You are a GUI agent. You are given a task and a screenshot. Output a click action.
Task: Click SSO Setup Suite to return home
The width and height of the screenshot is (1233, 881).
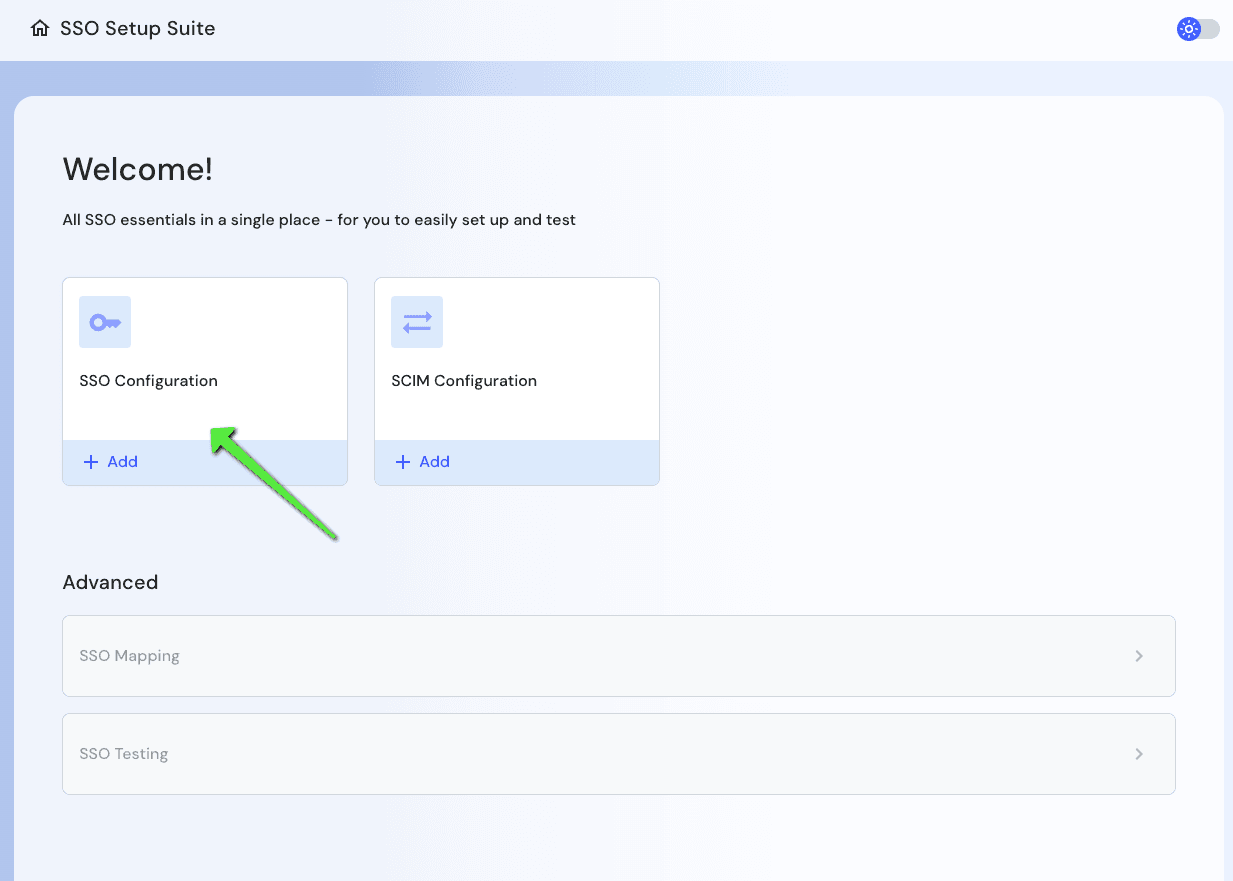(x=137, y=28)
